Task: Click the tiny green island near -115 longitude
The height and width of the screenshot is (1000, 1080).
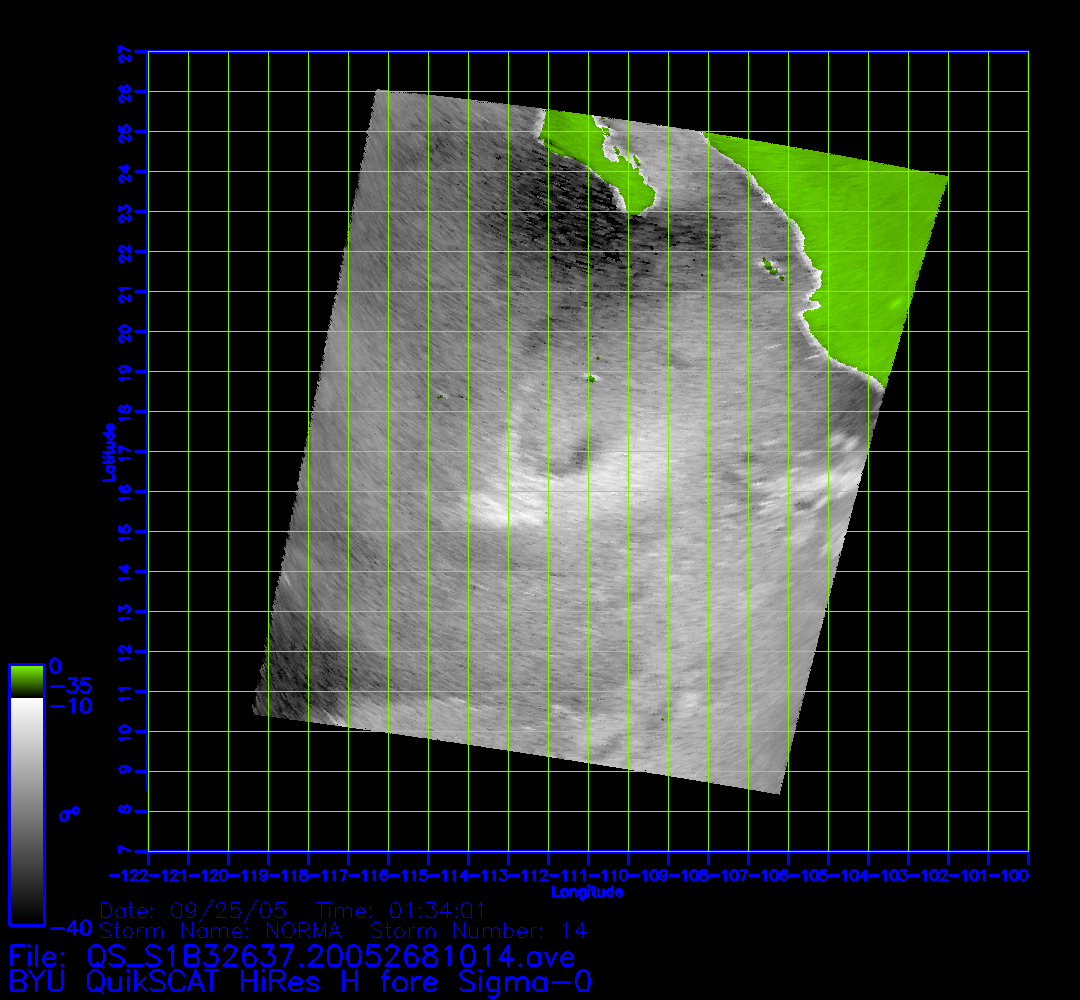Action: coord(438,397)
